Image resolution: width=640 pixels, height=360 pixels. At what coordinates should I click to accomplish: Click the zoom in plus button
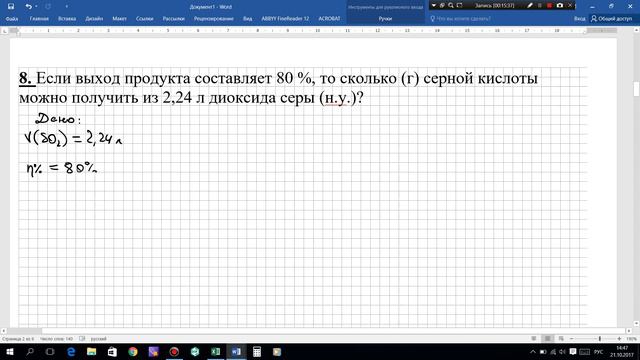click(x=619, y=339)
